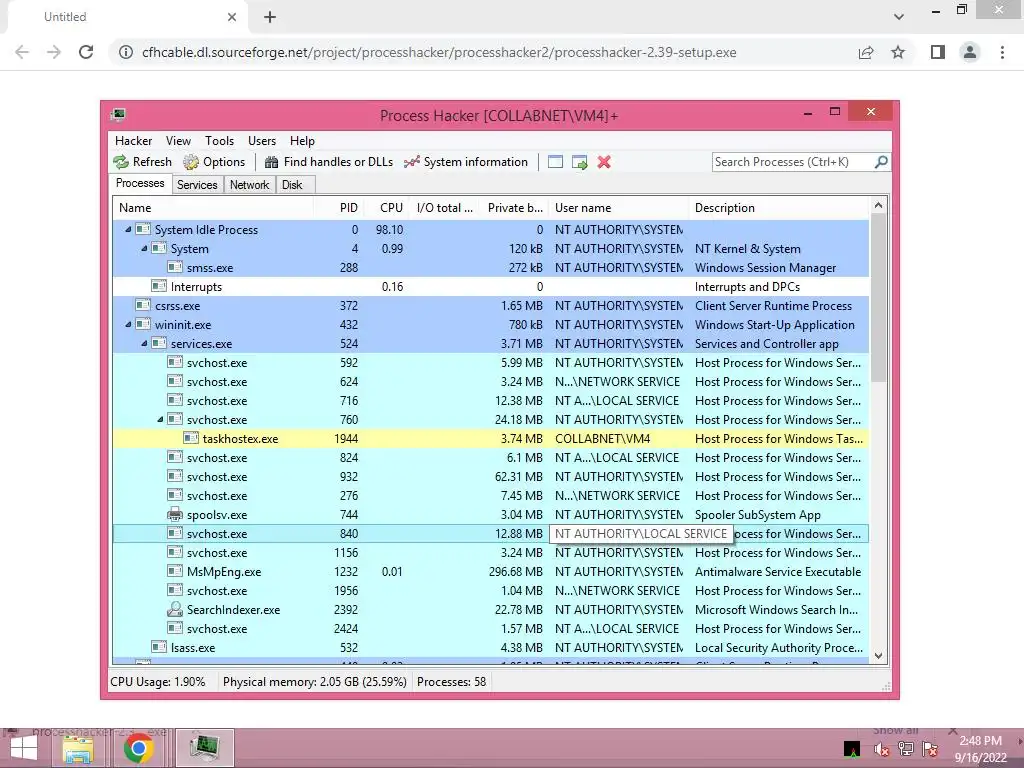Click Process Hacker tray graph icon
1024x768 pixels.
(852, 749)
